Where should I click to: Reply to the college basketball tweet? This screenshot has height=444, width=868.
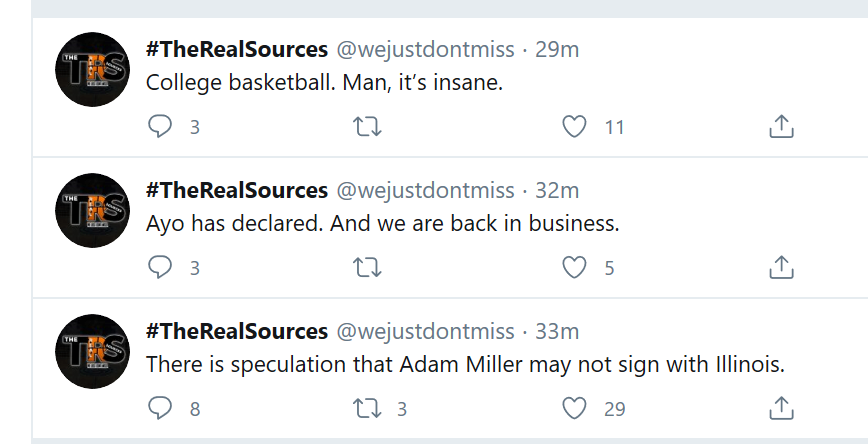click(160, 127)
